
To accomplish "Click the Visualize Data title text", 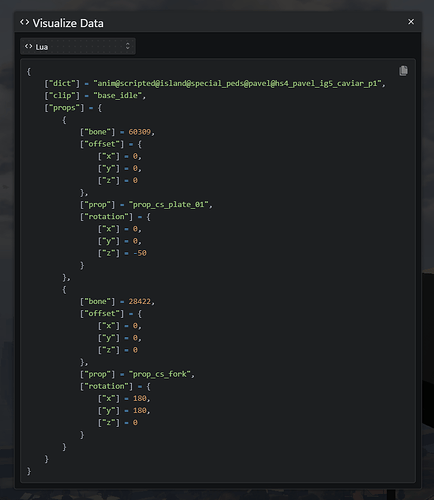I will [x=68, y=23].
